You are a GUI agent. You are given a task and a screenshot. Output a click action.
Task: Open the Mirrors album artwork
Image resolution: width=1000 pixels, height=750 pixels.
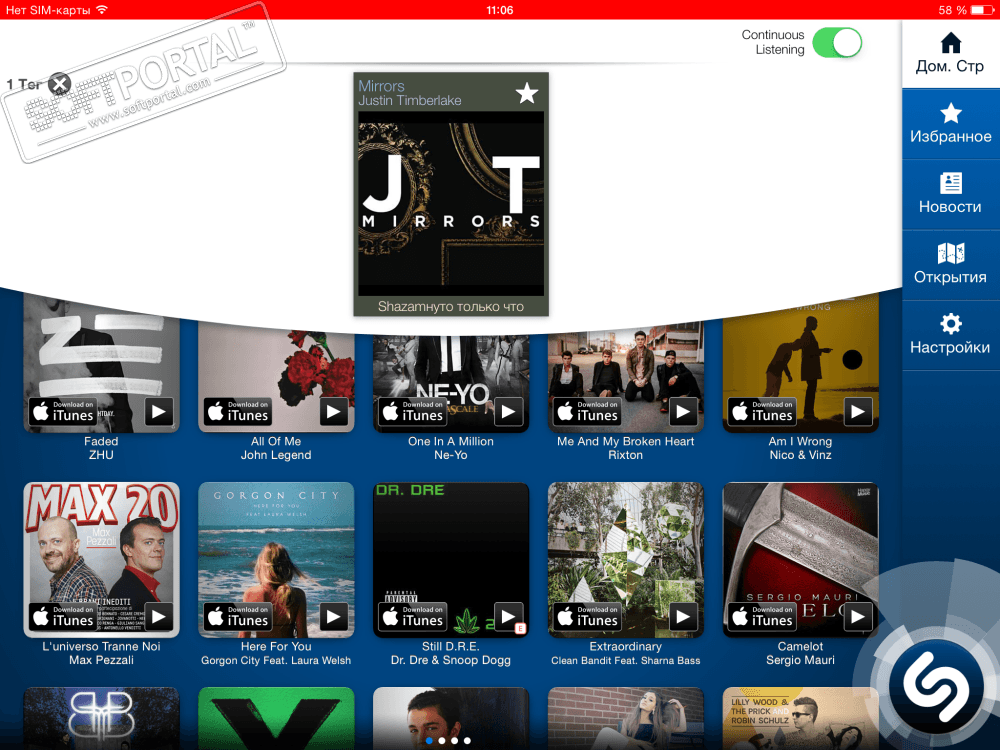(451, 203)
